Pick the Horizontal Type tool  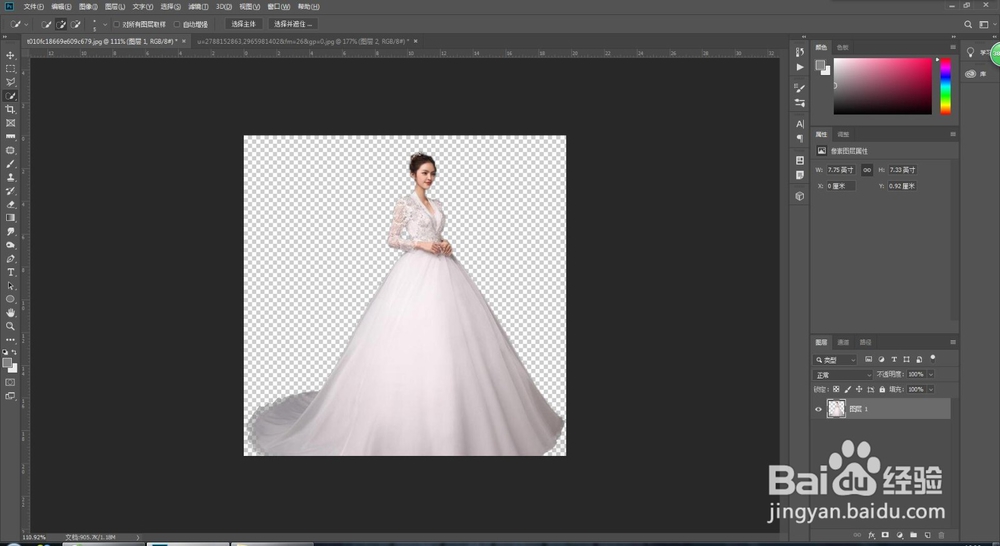11,272
